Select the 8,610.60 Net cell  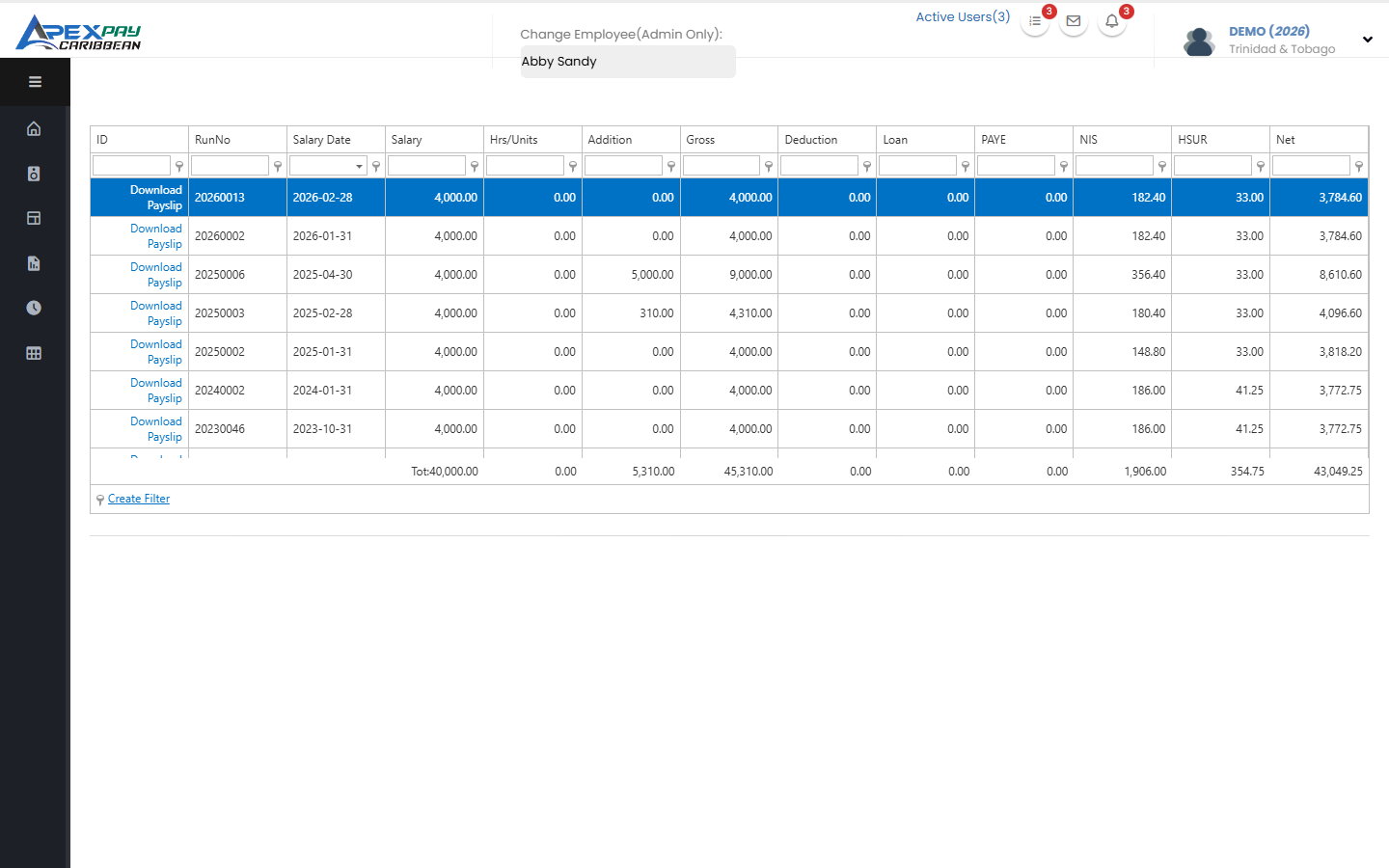point(1319,275)
